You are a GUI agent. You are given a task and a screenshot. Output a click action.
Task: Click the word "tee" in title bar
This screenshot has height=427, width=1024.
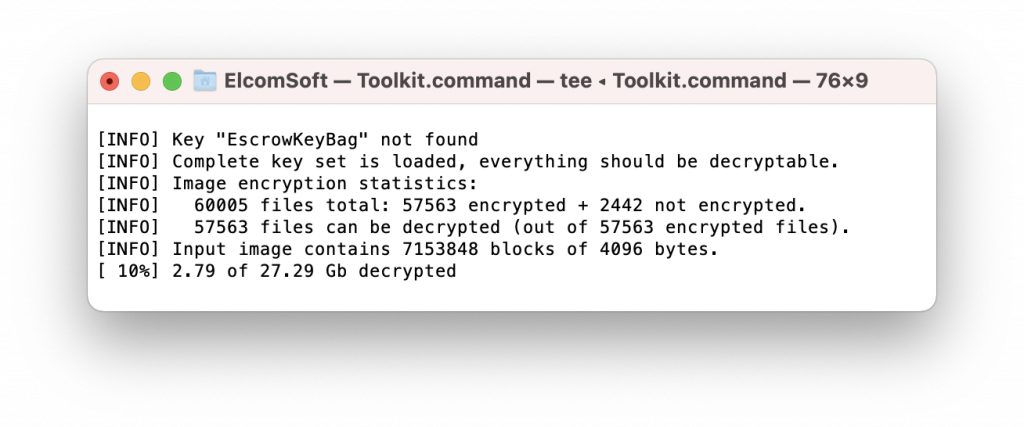[575, 82]
